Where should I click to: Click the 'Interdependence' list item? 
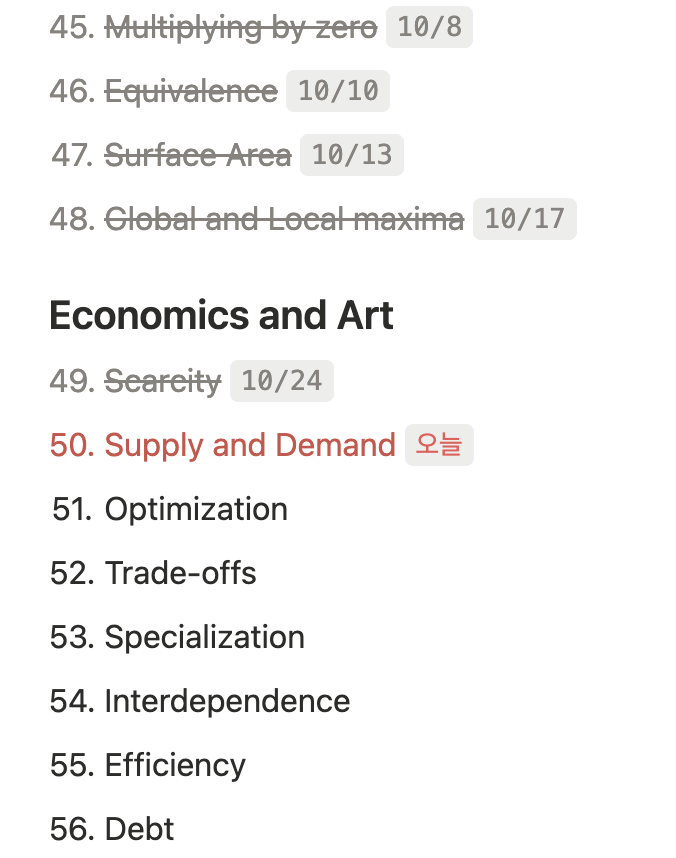pyautogui.click(x=227, y=701)
